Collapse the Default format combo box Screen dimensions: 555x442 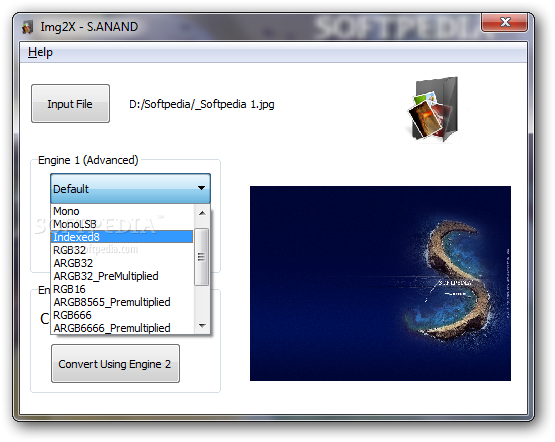(x=130, y=188)
